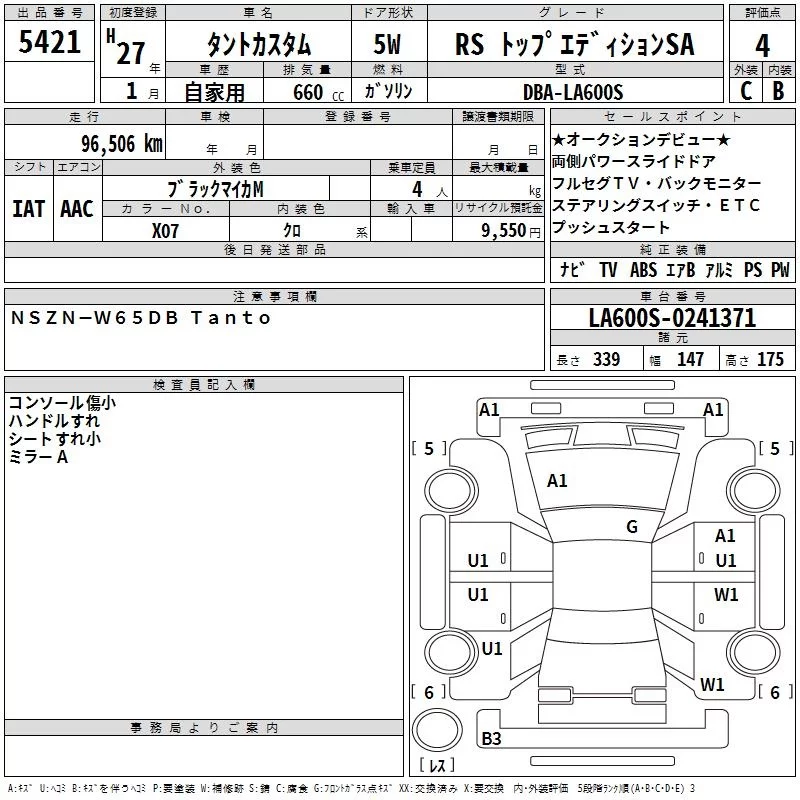The height and width of the screenshot is (800, 800).
Task: Select the color number X07
Action: pos(165,231)
